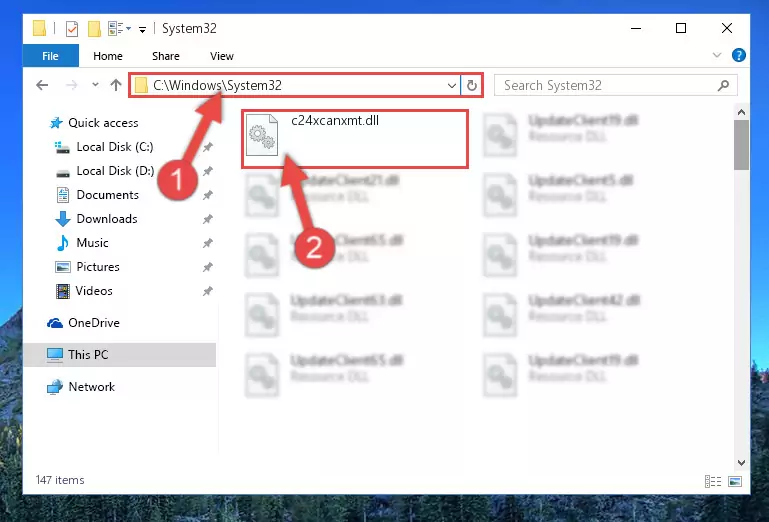Close the System32 window
The height and width of the screenshot is (522, 769).
tap(727, 28)
